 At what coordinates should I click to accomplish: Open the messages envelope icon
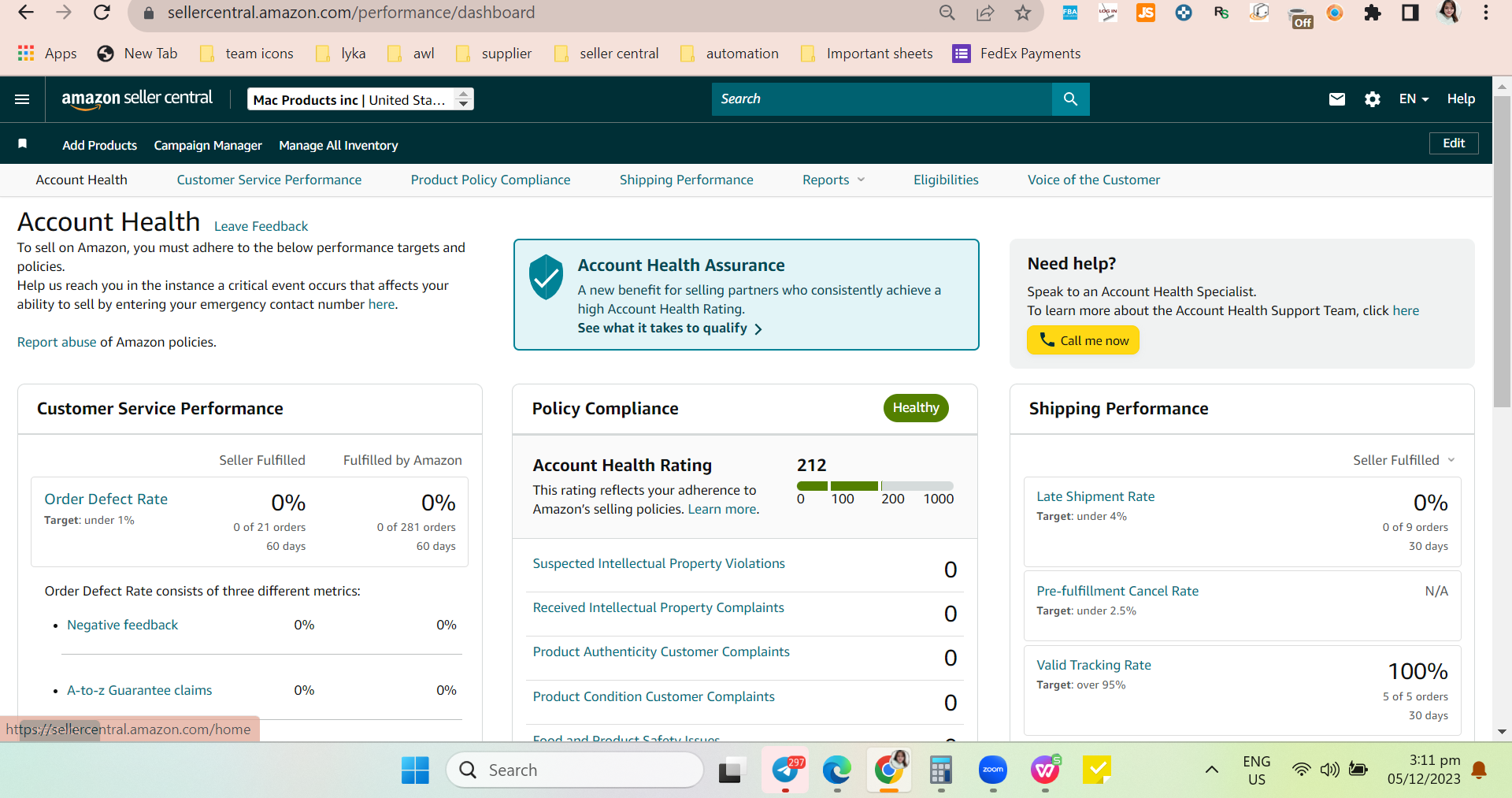pos(1336,99)
